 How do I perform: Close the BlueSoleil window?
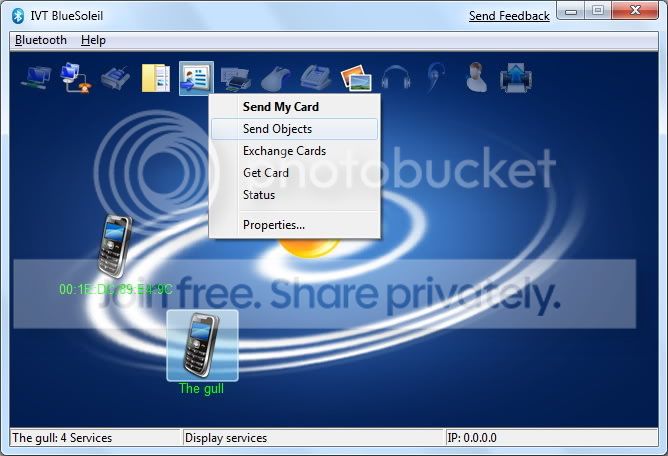click(x=635, y=11)
